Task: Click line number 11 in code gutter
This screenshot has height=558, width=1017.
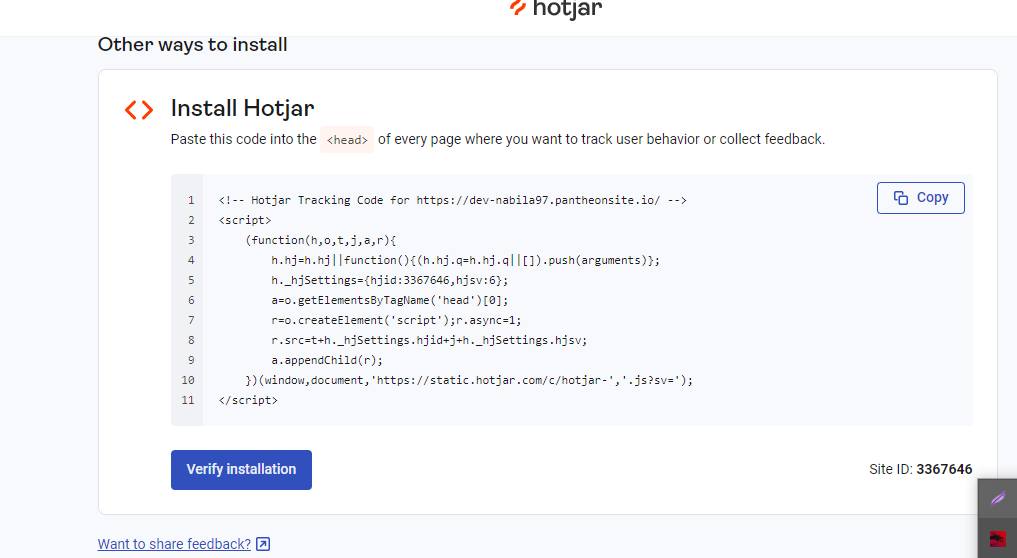Action: point(188,400)
